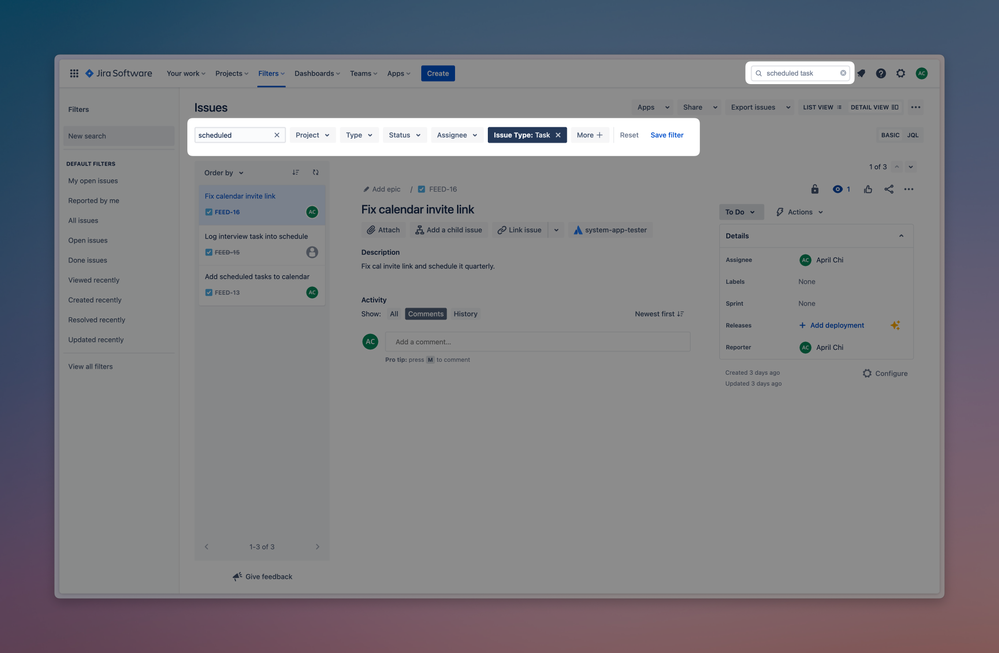This screenshot has width=999, height=653.
Task: Clear the scheduled text filter field
Action: tap(277, 135)
